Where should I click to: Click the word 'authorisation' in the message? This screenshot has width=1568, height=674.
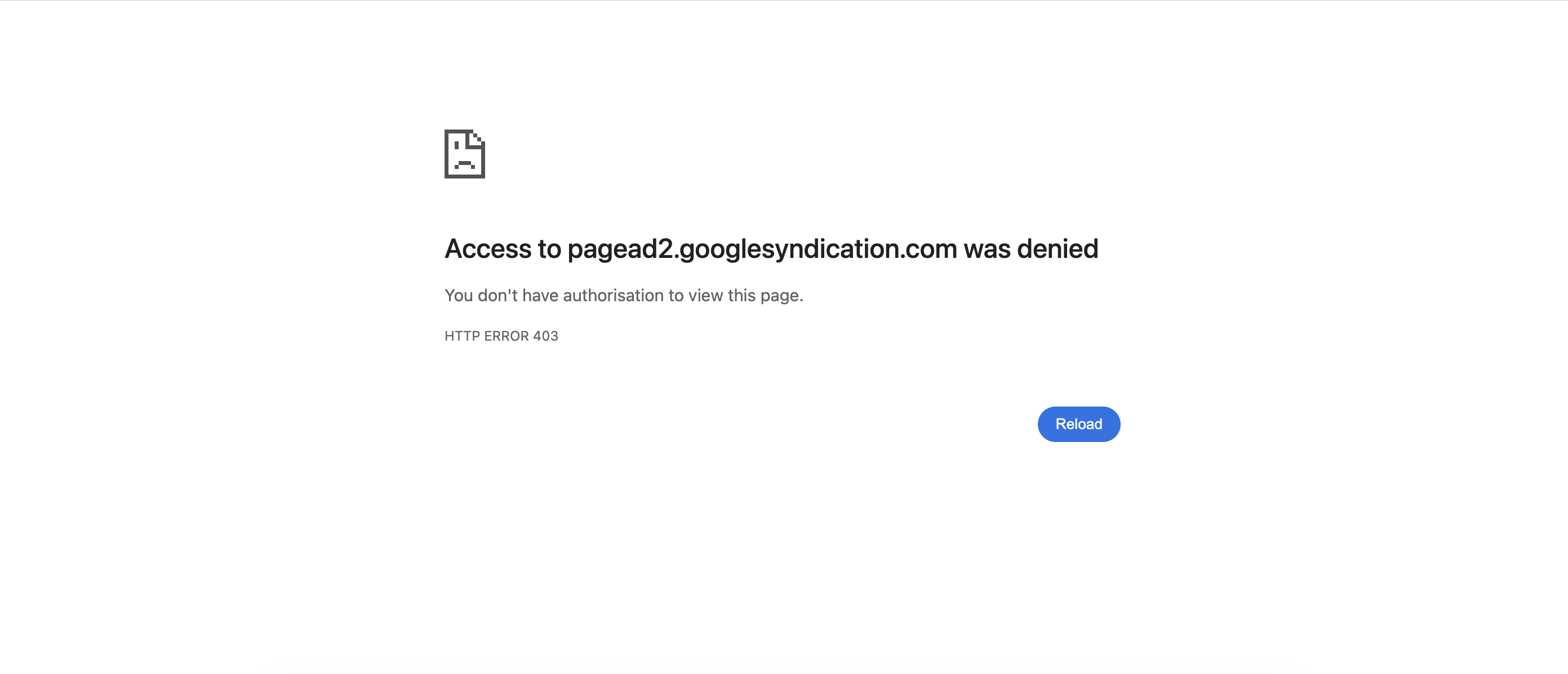[x=613, y=296]
